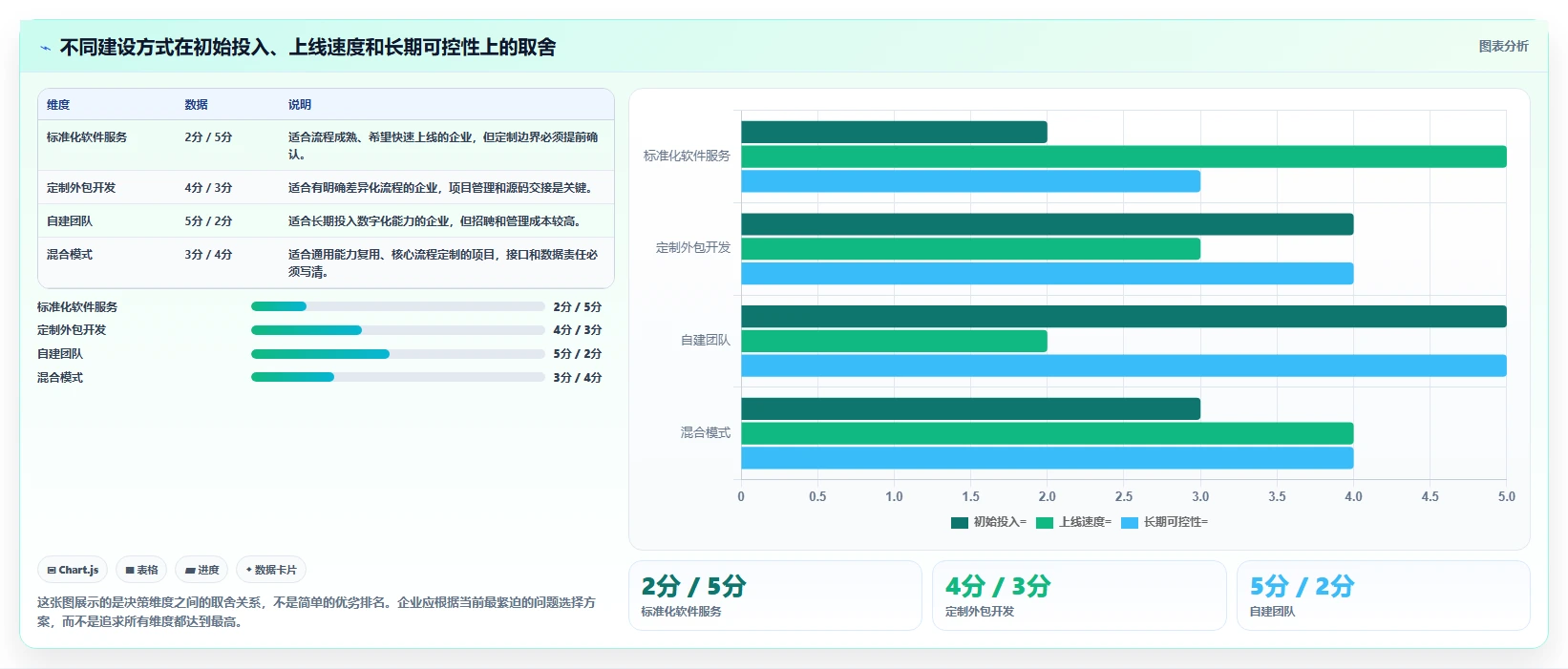Click the 图表分析 label in the header
The width and height of the screenshot is (1568, 669).
click(1503, 46)
